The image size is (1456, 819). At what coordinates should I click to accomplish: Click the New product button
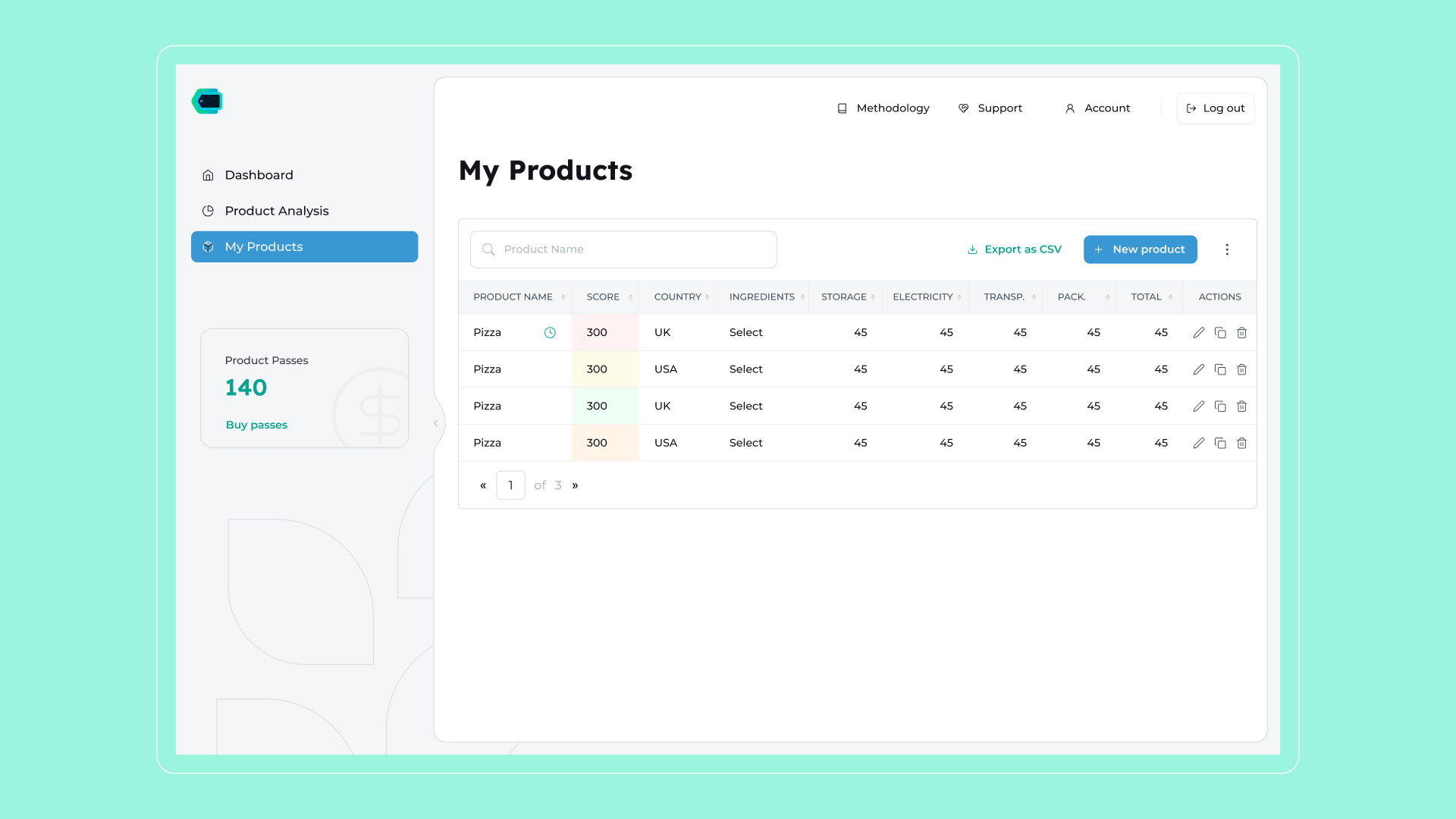pyautogui.click(x=1140, y=249)
